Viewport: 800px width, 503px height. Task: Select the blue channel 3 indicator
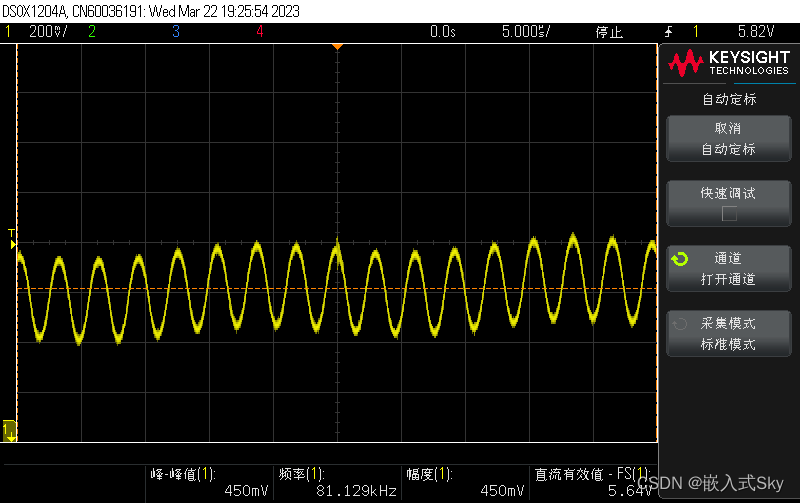click(176, 32)
